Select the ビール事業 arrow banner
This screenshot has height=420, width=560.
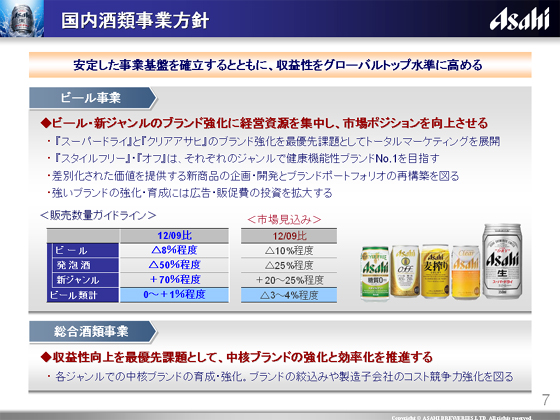[93, 98]
